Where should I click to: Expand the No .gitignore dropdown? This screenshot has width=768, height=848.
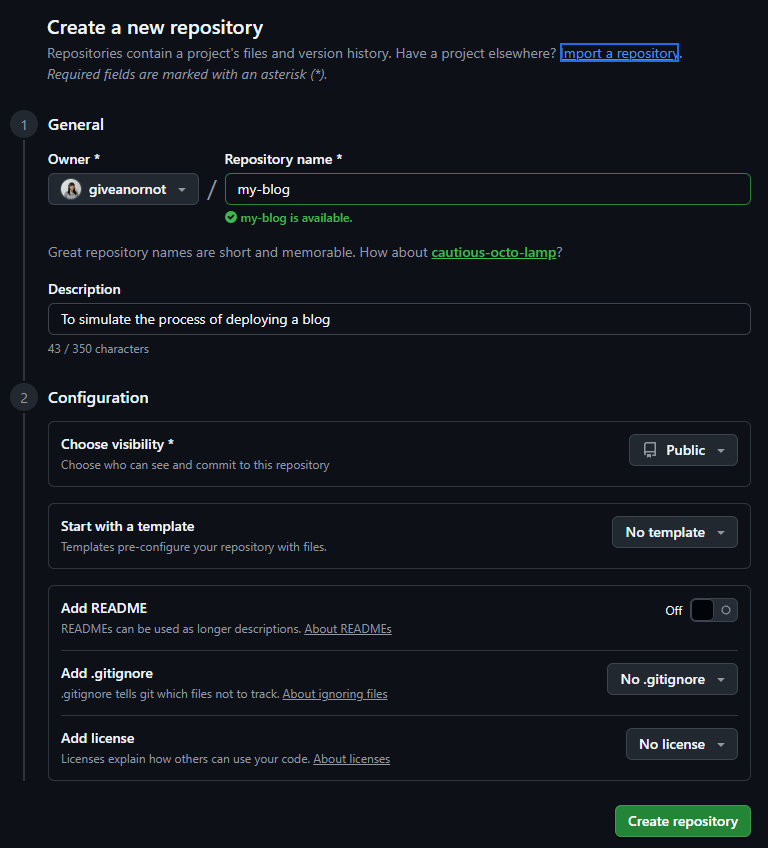[672, 679]
